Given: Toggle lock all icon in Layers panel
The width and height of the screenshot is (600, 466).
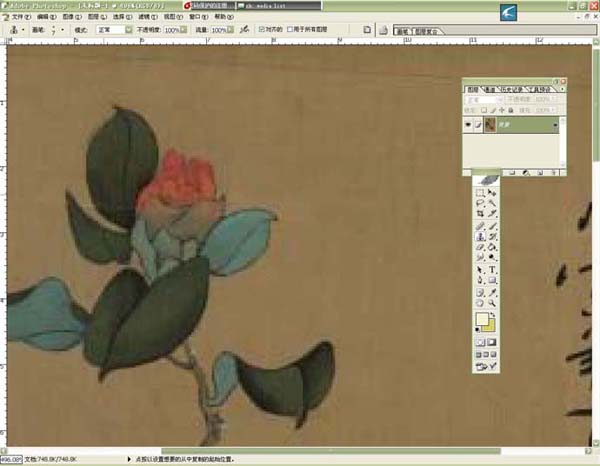Looking at the screenshot, I should (511, 110).
